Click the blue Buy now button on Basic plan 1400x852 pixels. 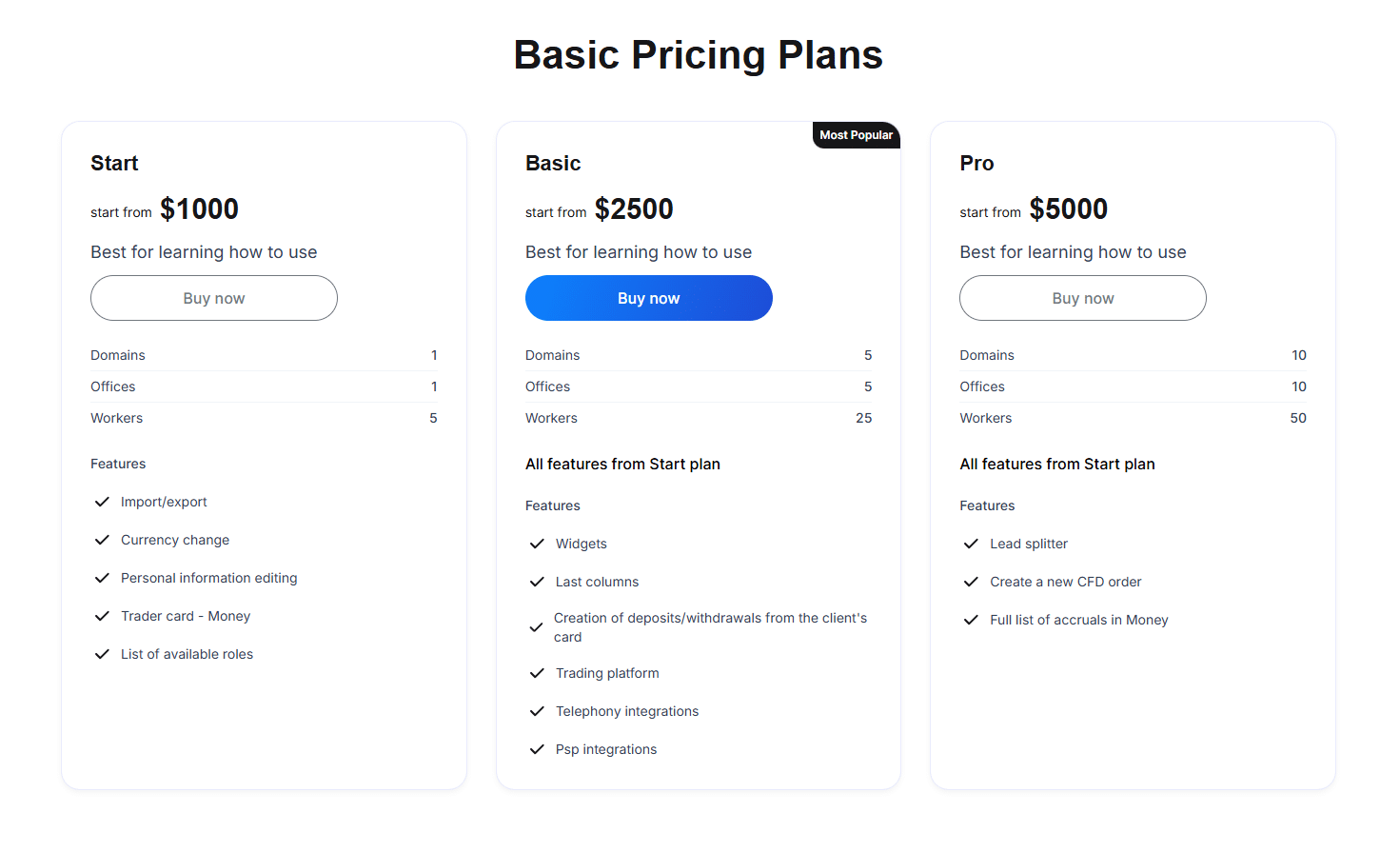(648, 298)
